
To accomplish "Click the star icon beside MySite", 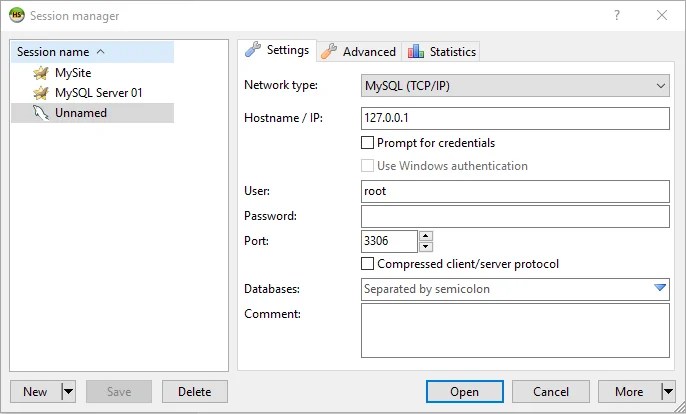I will click(41, 73).
